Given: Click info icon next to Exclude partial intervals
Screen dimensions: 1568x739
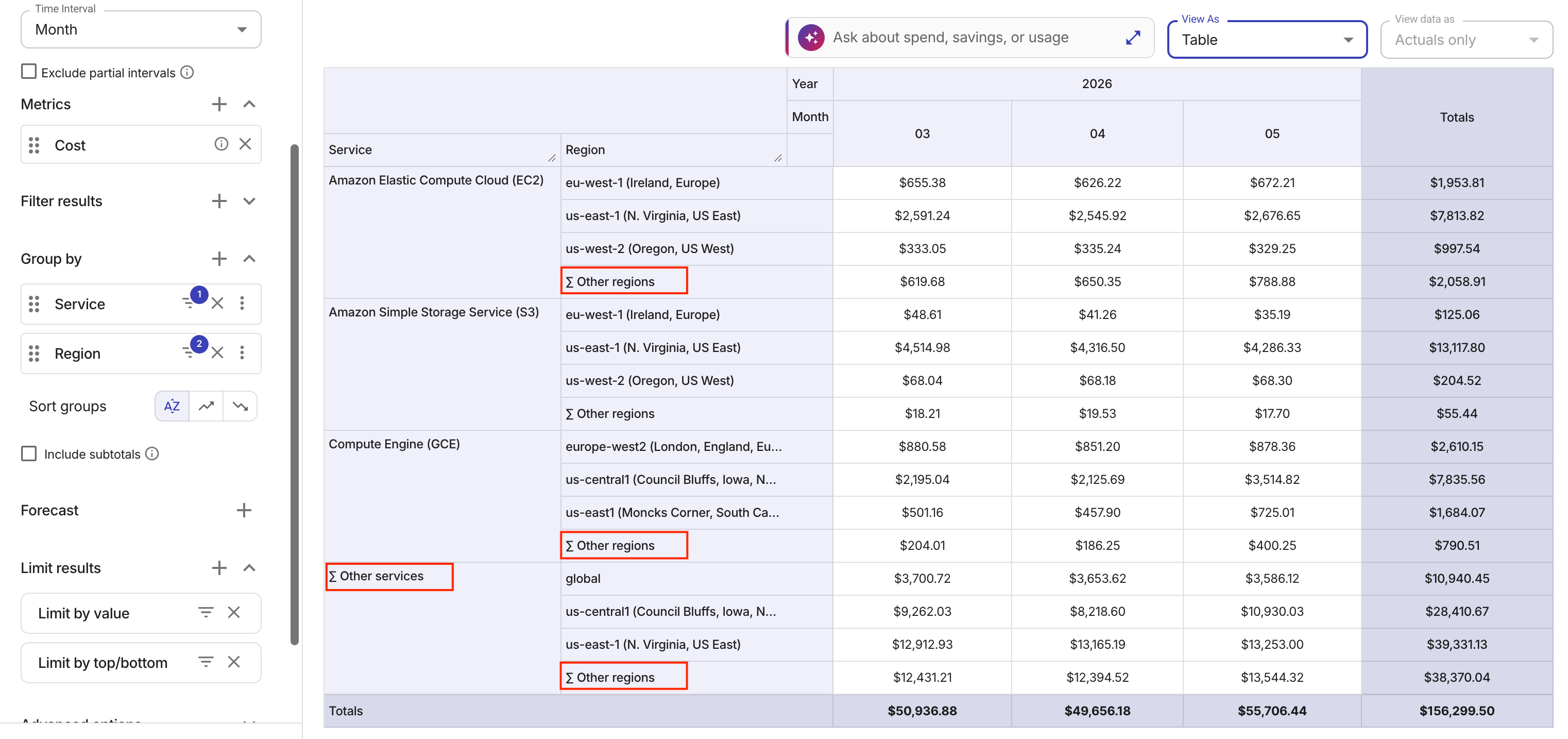Looking at the screenshot, I should point(188,73).
